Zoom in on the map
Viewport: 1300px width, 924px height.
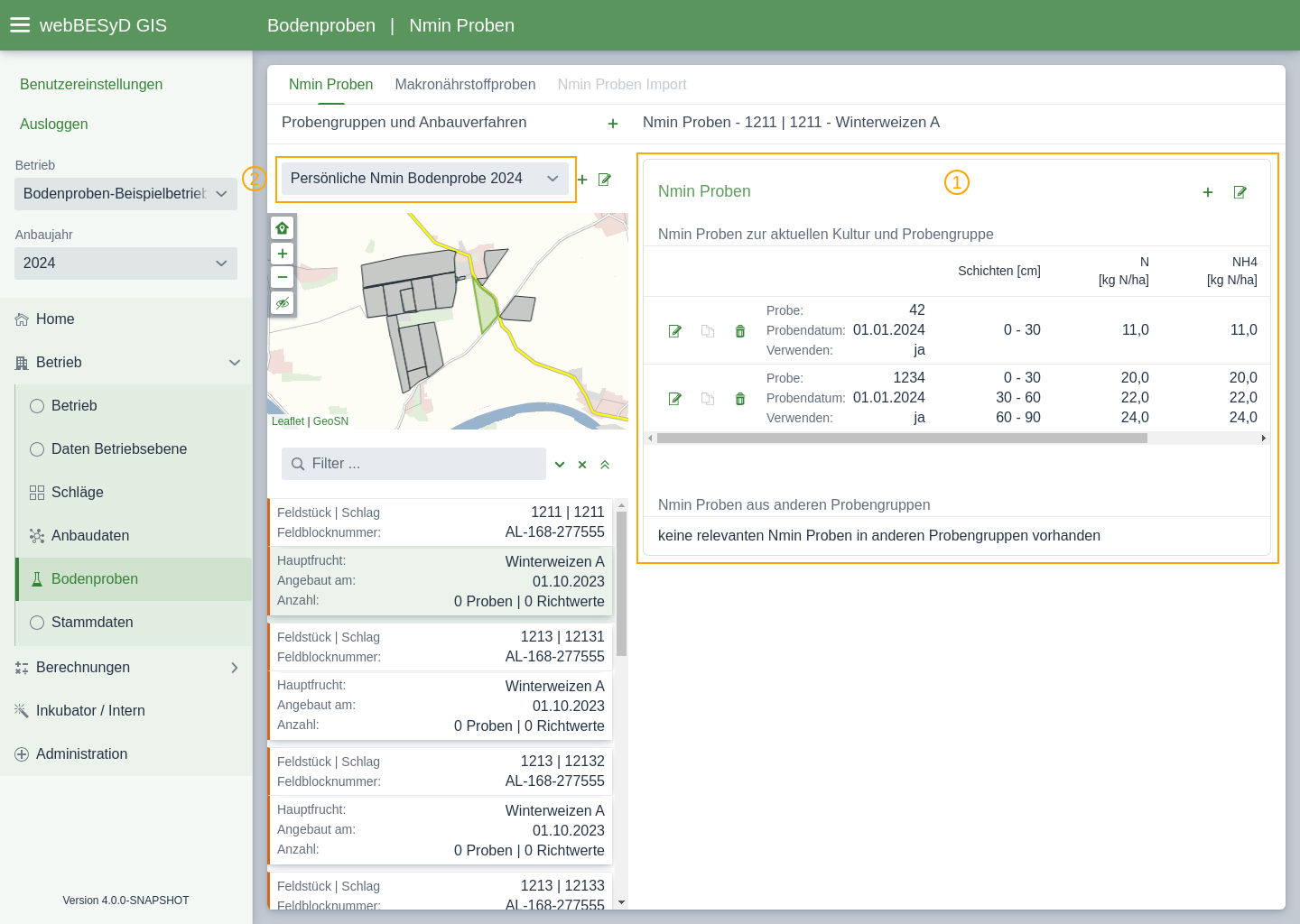tap(283, 254)
